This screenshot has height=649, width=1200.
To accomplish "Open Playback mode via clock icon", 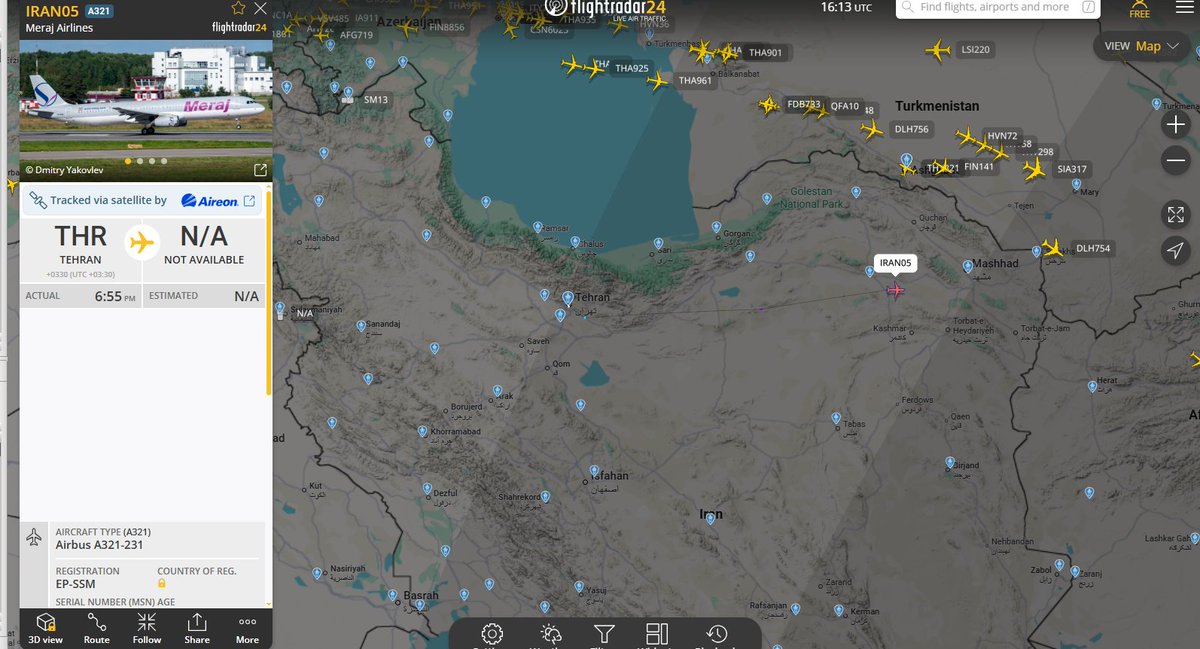I will (x=716, y=634).
